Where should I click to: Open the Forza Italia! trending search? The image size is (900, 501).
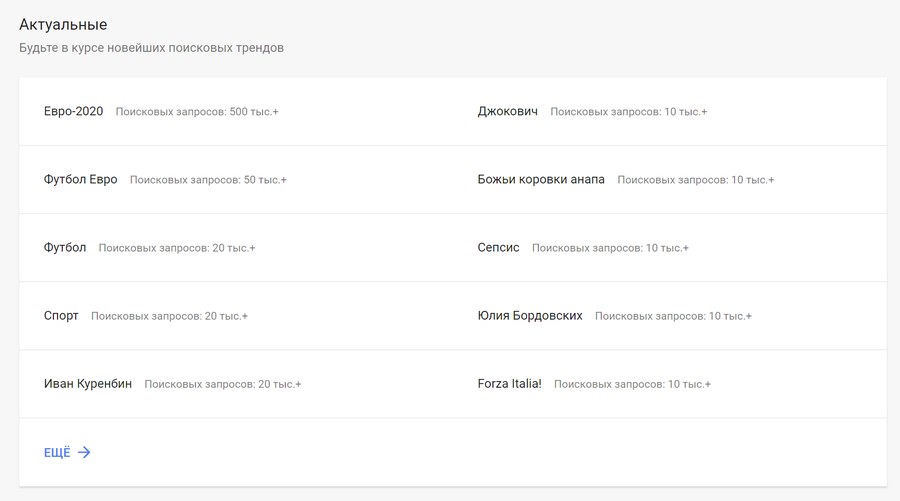tap(509, 384)
